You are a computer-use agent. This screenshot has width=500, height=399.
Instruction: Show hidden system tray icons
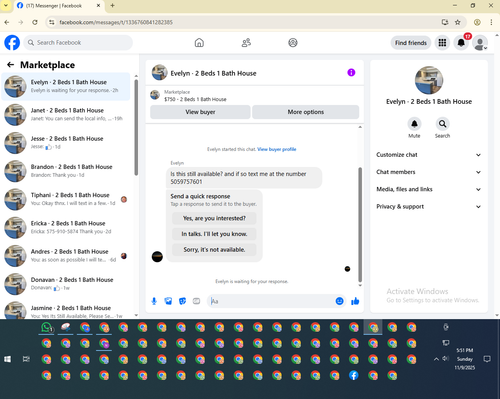(436, 359)
